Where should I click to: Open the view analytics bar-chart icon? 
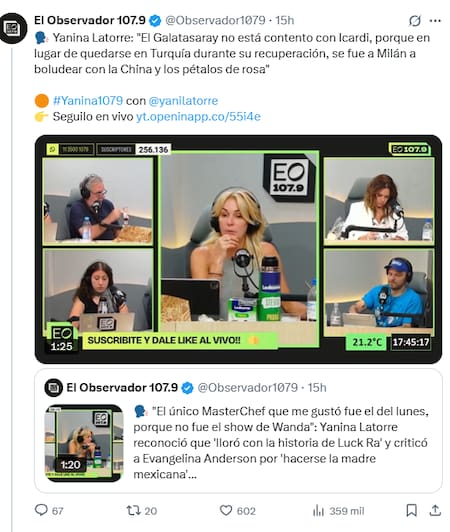coord(318,510)
